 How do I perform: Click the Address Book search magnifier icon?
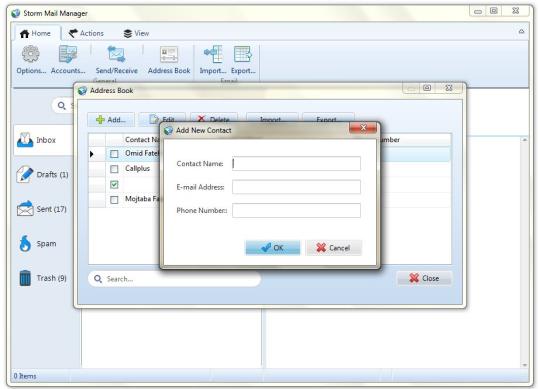(98, 278)
